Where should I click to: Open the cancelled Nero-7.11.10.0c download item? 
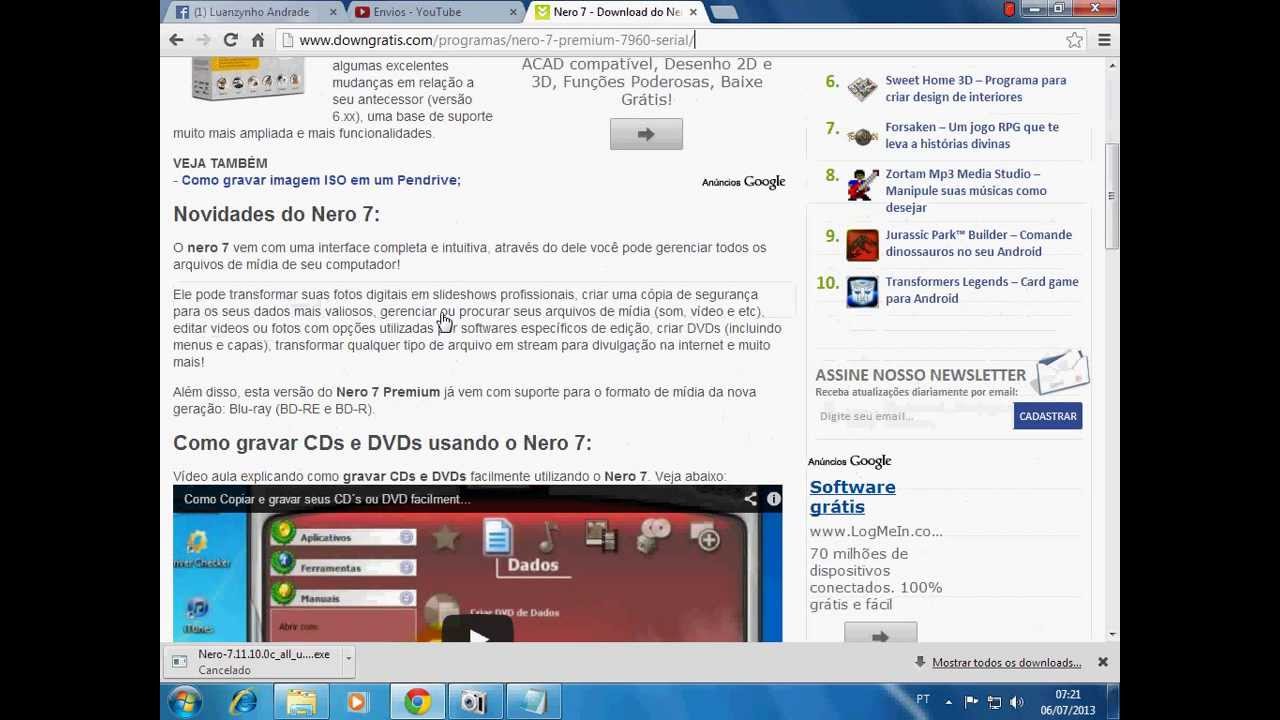pyautogui.click(x=254, y=662)
